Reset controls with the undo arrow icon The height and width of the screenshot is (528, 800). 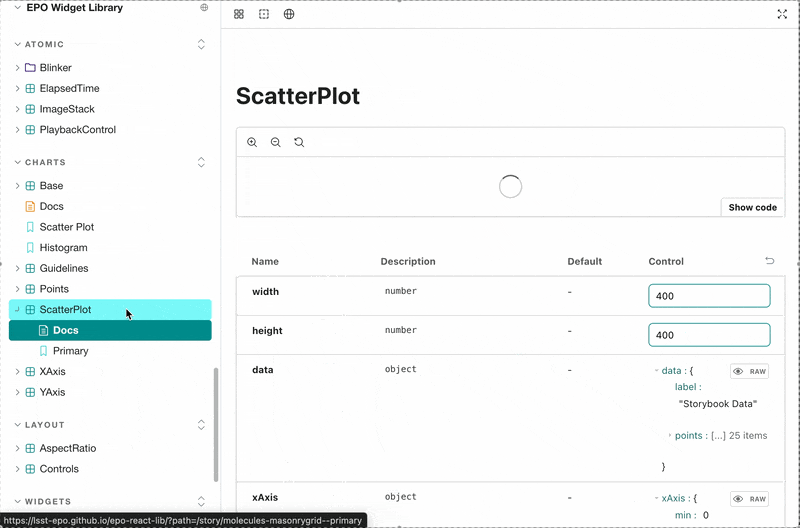click(769, 261)
